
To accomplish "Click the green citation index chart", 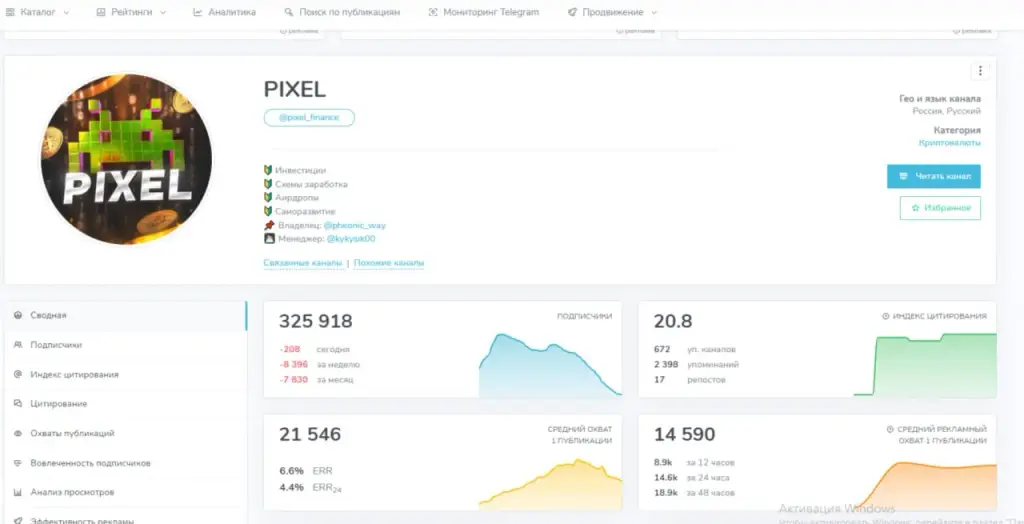I will pos(925,365).
